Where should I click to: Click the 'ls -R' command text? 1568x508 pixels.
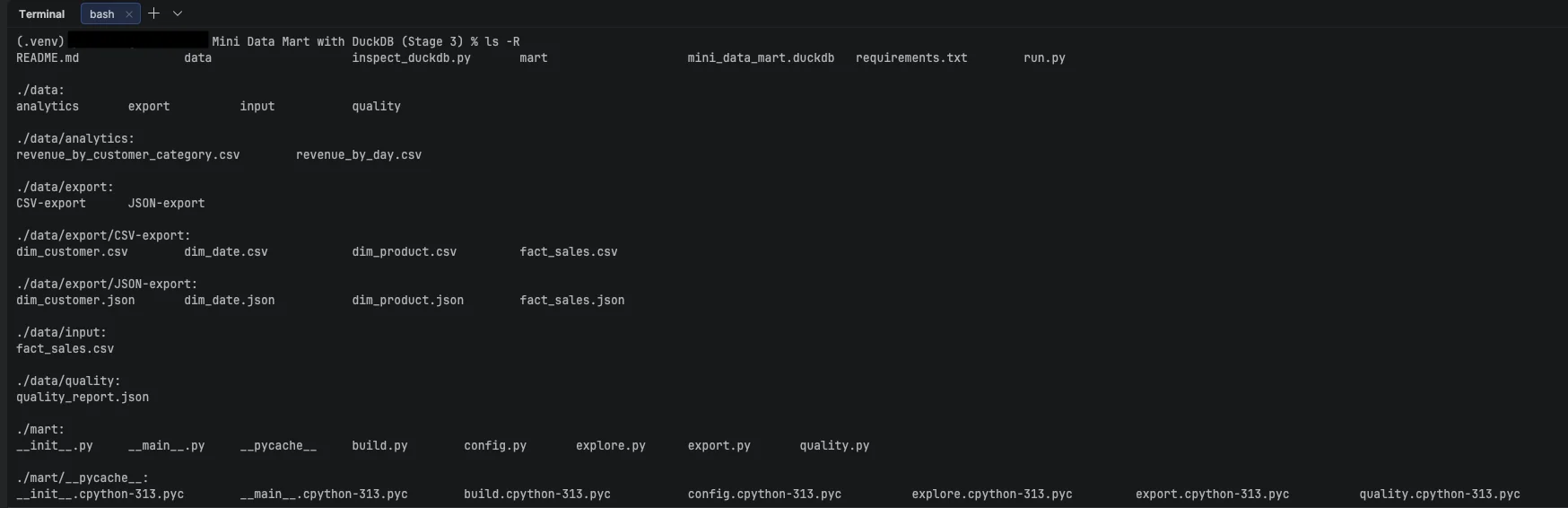(x=502, y=42)
